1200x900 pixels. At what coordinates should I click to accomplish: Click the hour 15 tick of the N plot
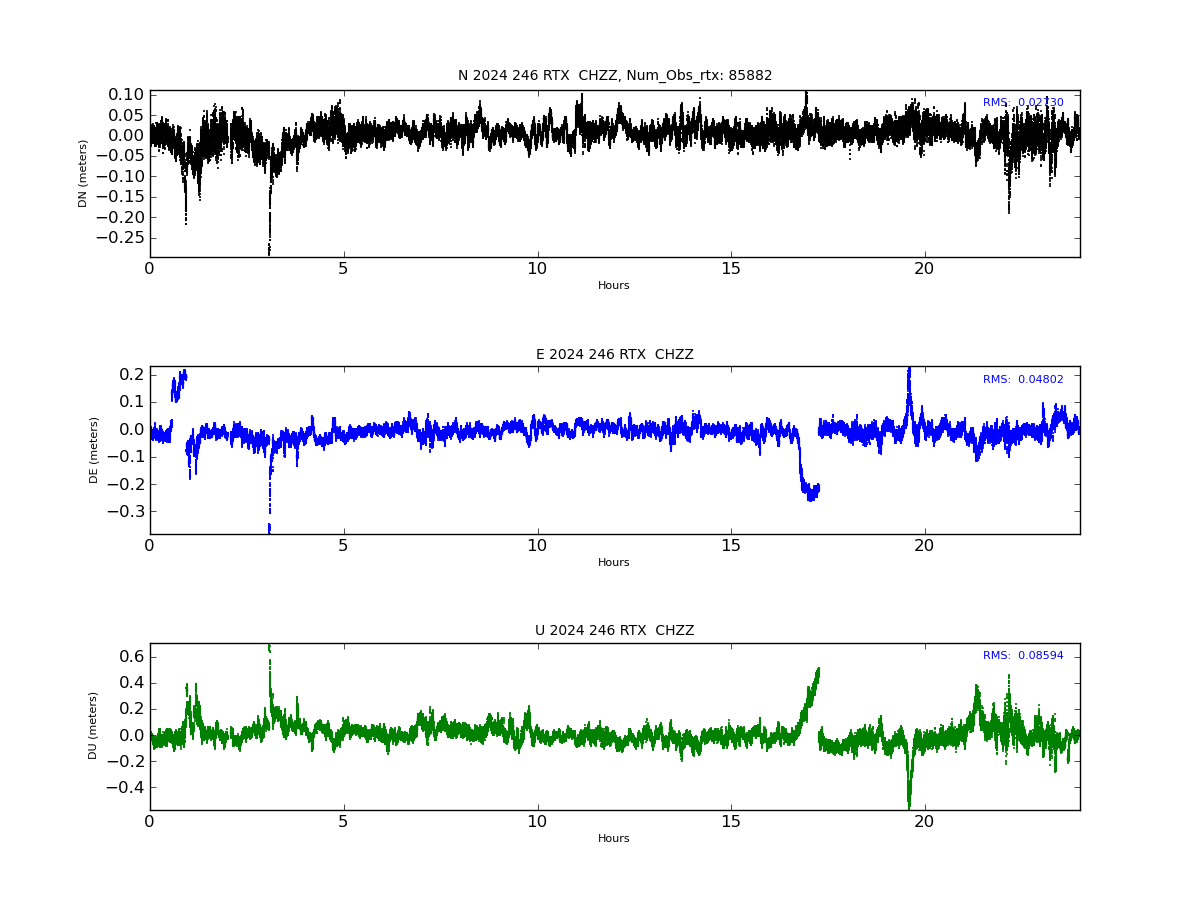[731, 269]
